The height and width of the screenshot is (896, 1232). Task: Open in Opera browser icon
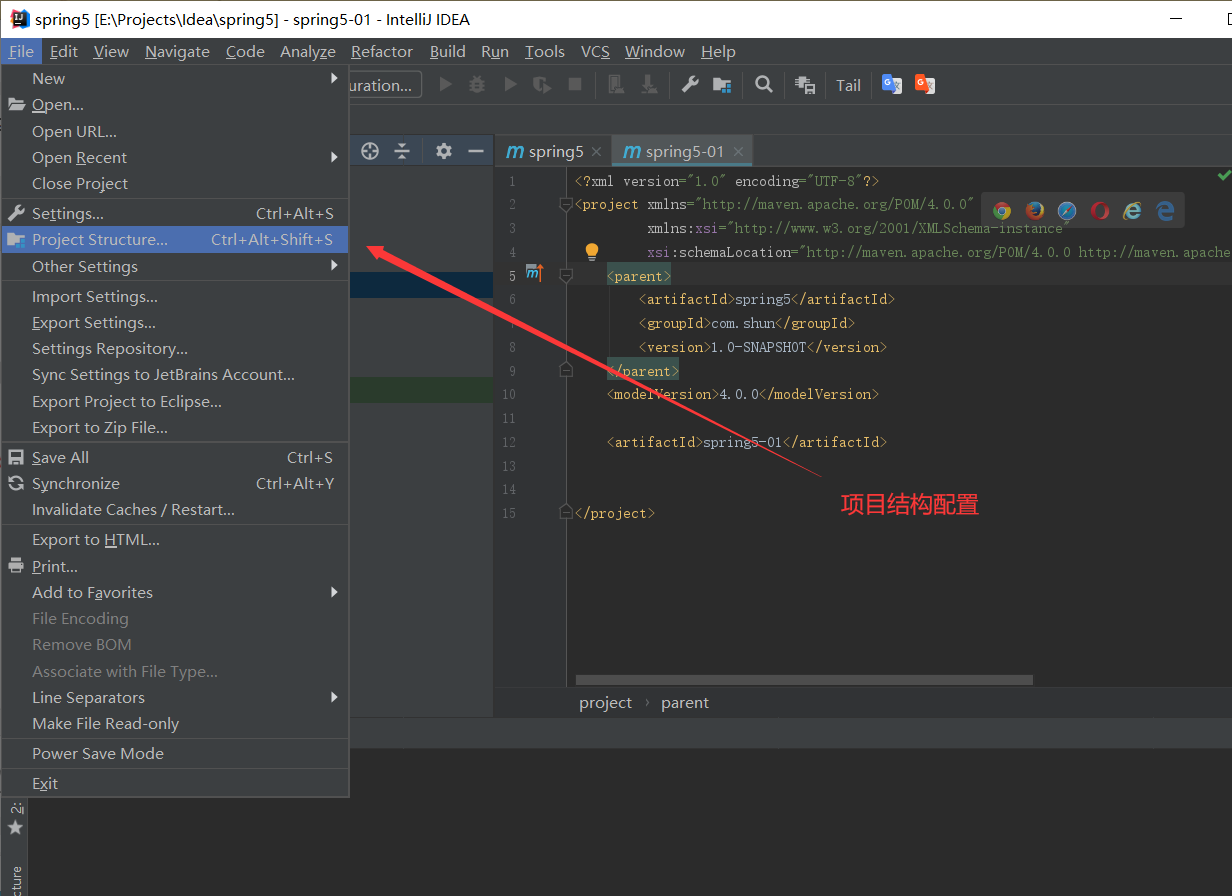coord(1100,210)
